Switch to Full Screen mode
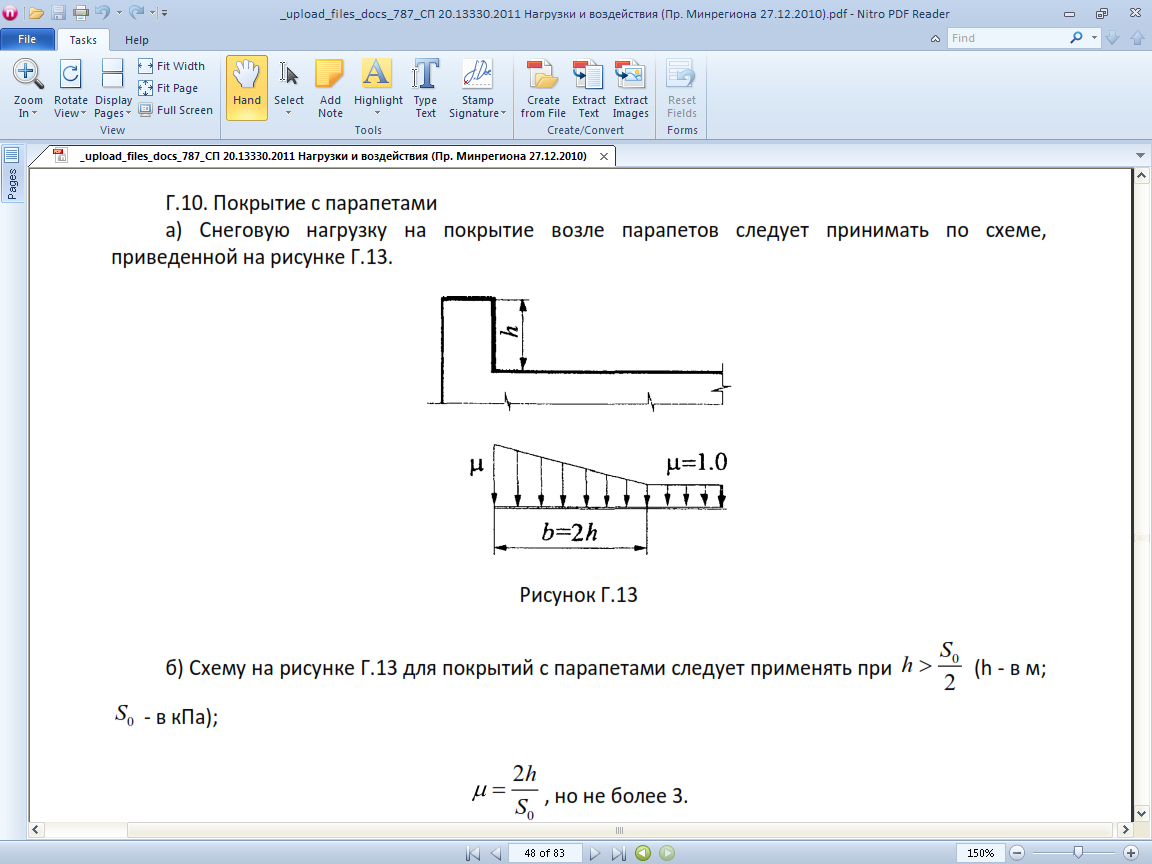 click(176, 110)
